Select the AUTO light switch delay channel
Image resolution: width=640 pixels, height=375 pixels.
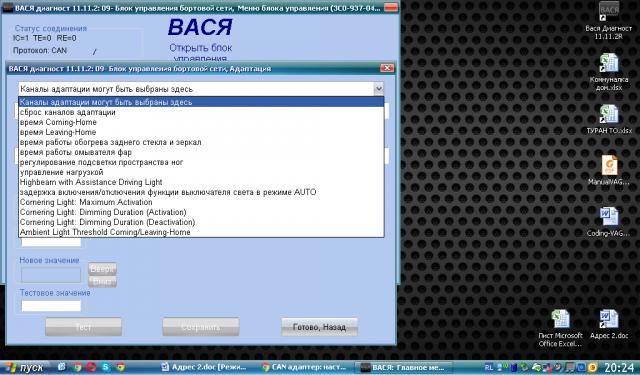201,192
